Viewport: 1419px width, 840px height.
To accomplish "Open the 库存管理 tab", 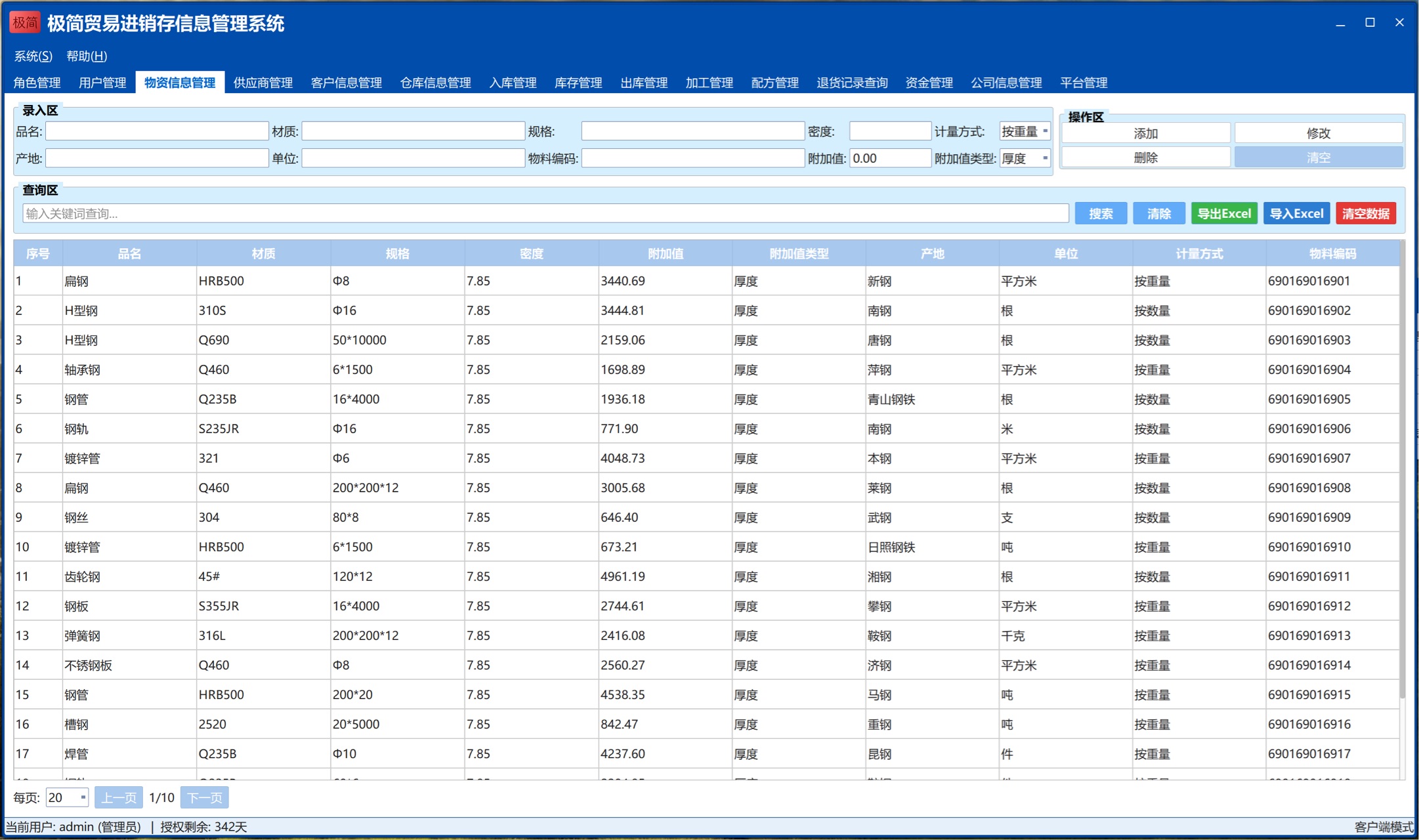I will (x=578, y=83).
